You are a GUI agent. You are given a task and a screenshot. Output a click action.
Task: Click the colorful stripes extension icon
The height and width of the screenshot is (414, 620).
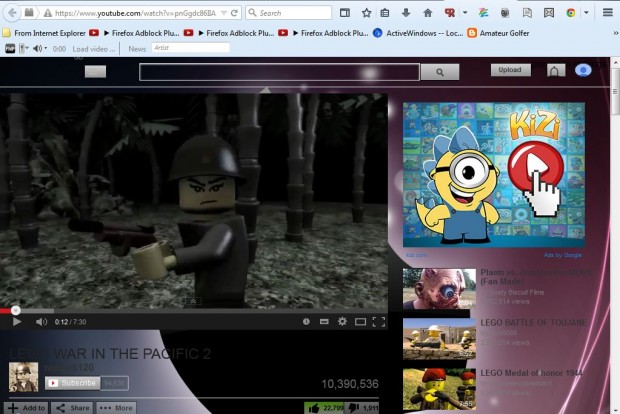(483, 13)
